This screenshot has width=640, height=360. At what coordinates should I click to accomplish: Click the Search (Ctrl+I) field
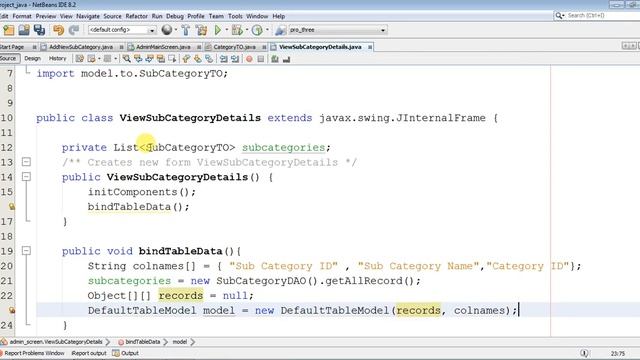click(x=596, y=16)
